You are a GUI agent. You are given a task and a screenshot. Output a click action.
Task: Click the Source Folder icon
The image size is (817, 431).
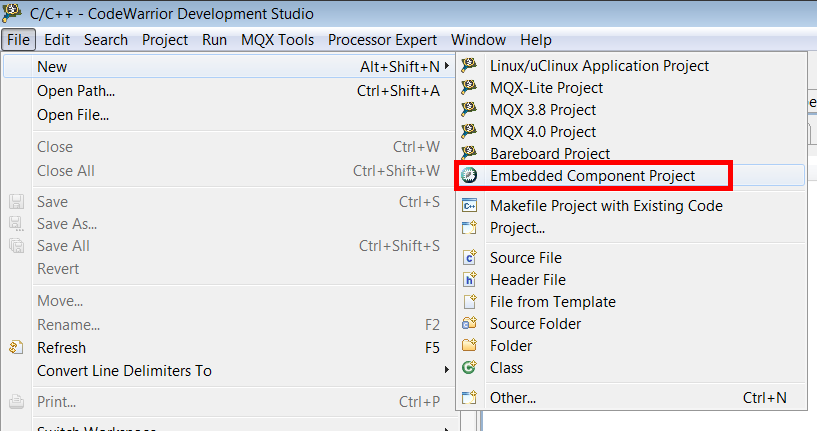pos(469,324)
